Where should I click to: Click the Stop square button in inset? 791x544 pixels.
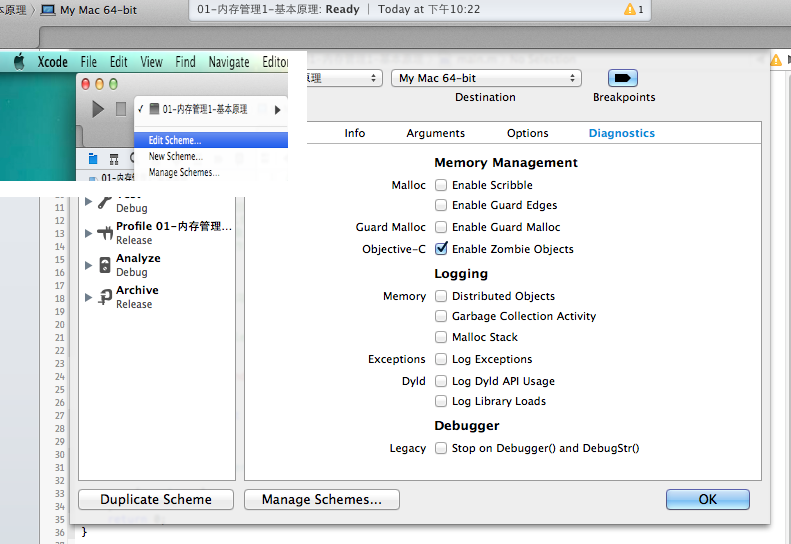121,109
